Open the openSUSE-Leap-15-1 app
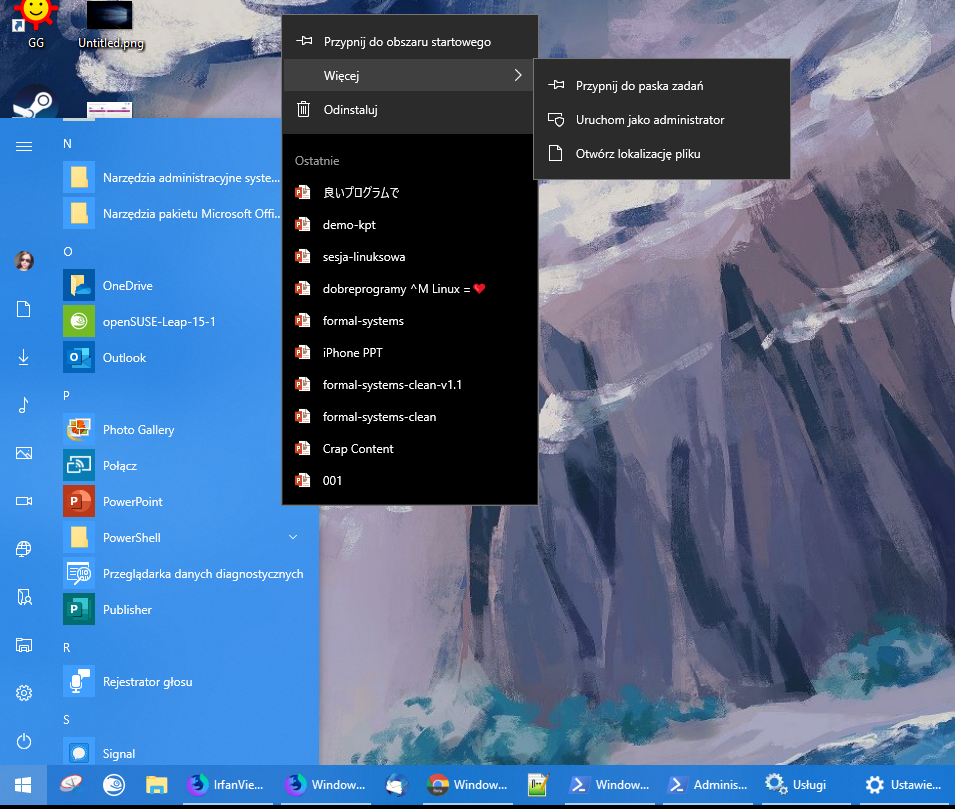This screenshot has height=809, width=955. [x=158, y=321]
